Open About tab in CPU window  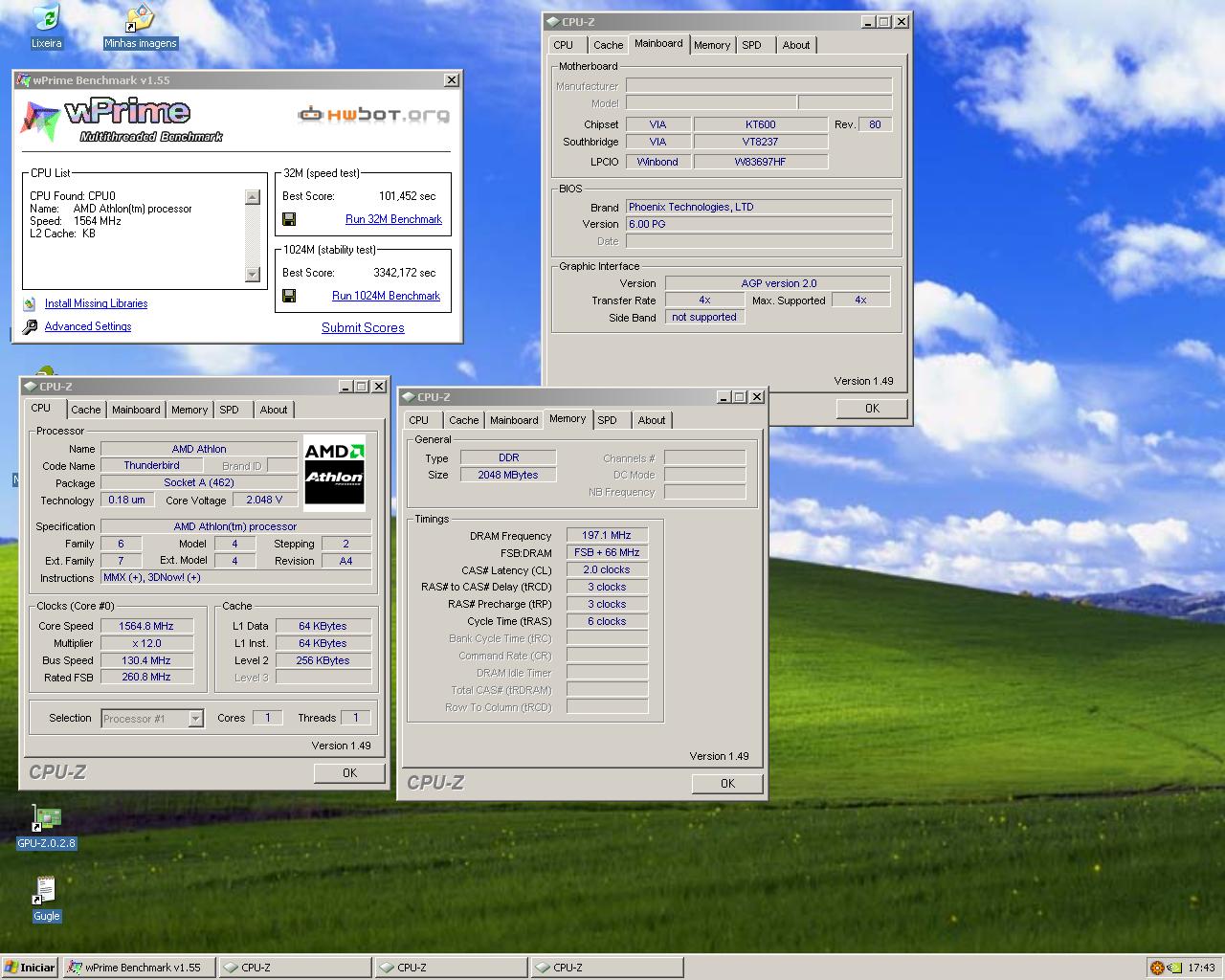pyautogui.click(x=274, y=410)
